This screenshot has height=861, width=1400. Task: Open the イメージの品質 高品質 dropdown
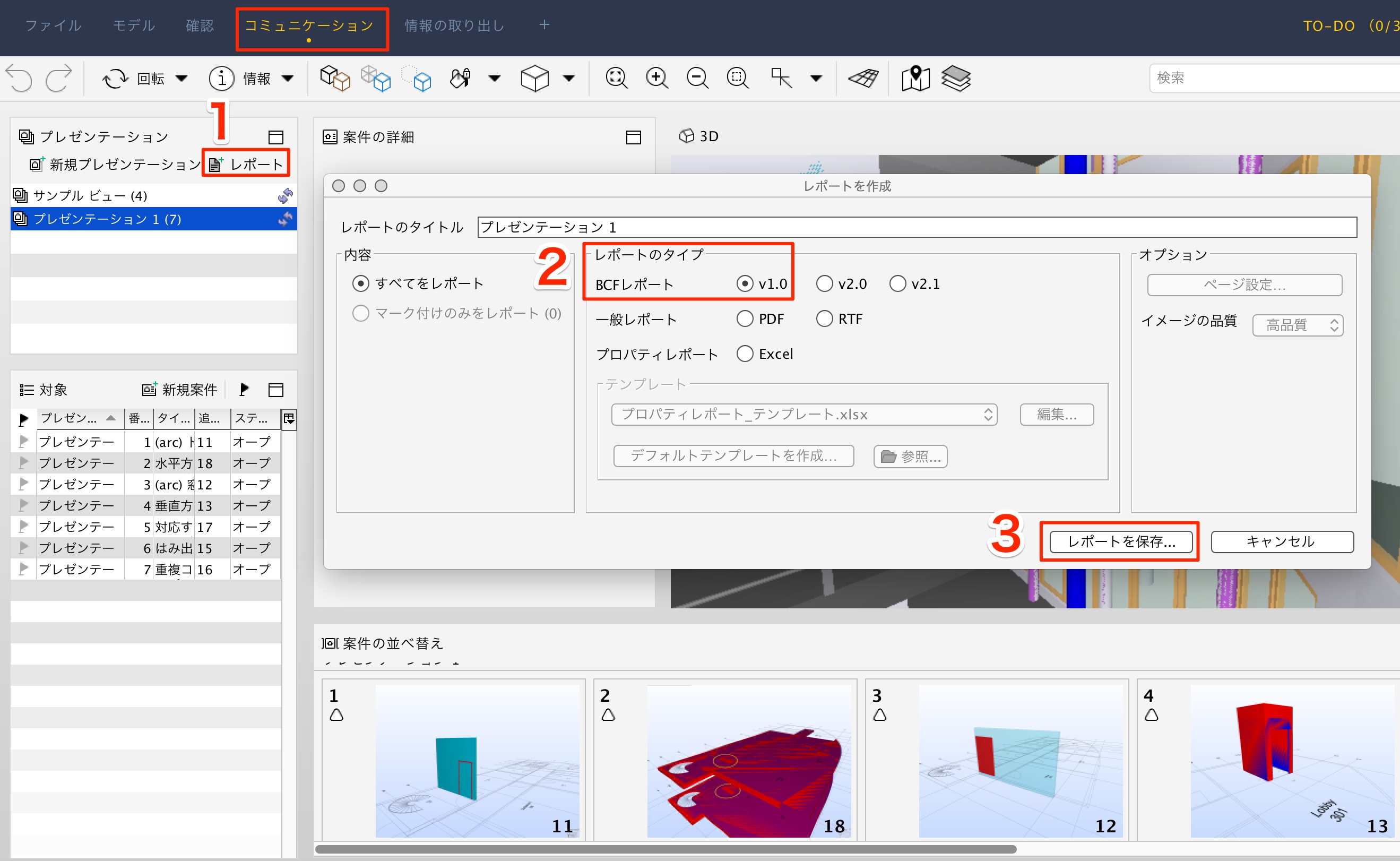[1298, 325]
